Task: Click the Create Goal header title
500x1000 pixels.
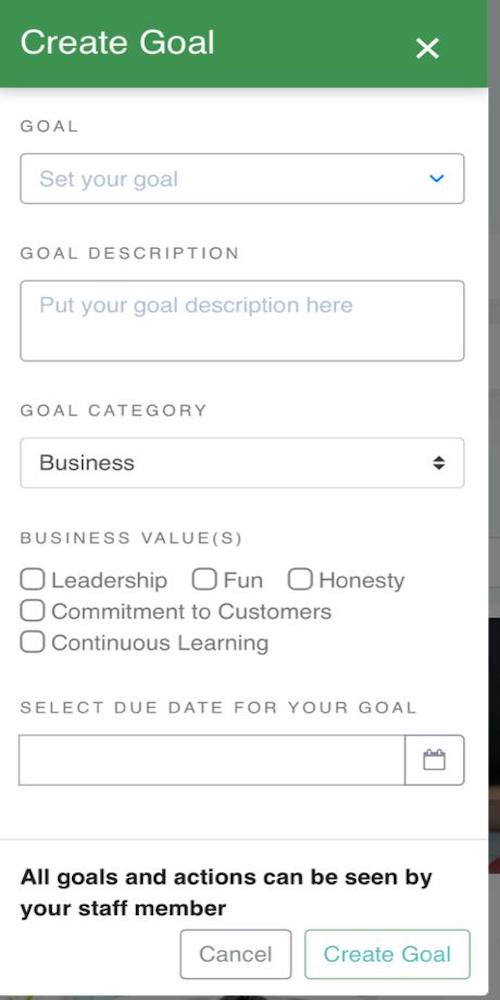Action: click(x=117, y=42)
